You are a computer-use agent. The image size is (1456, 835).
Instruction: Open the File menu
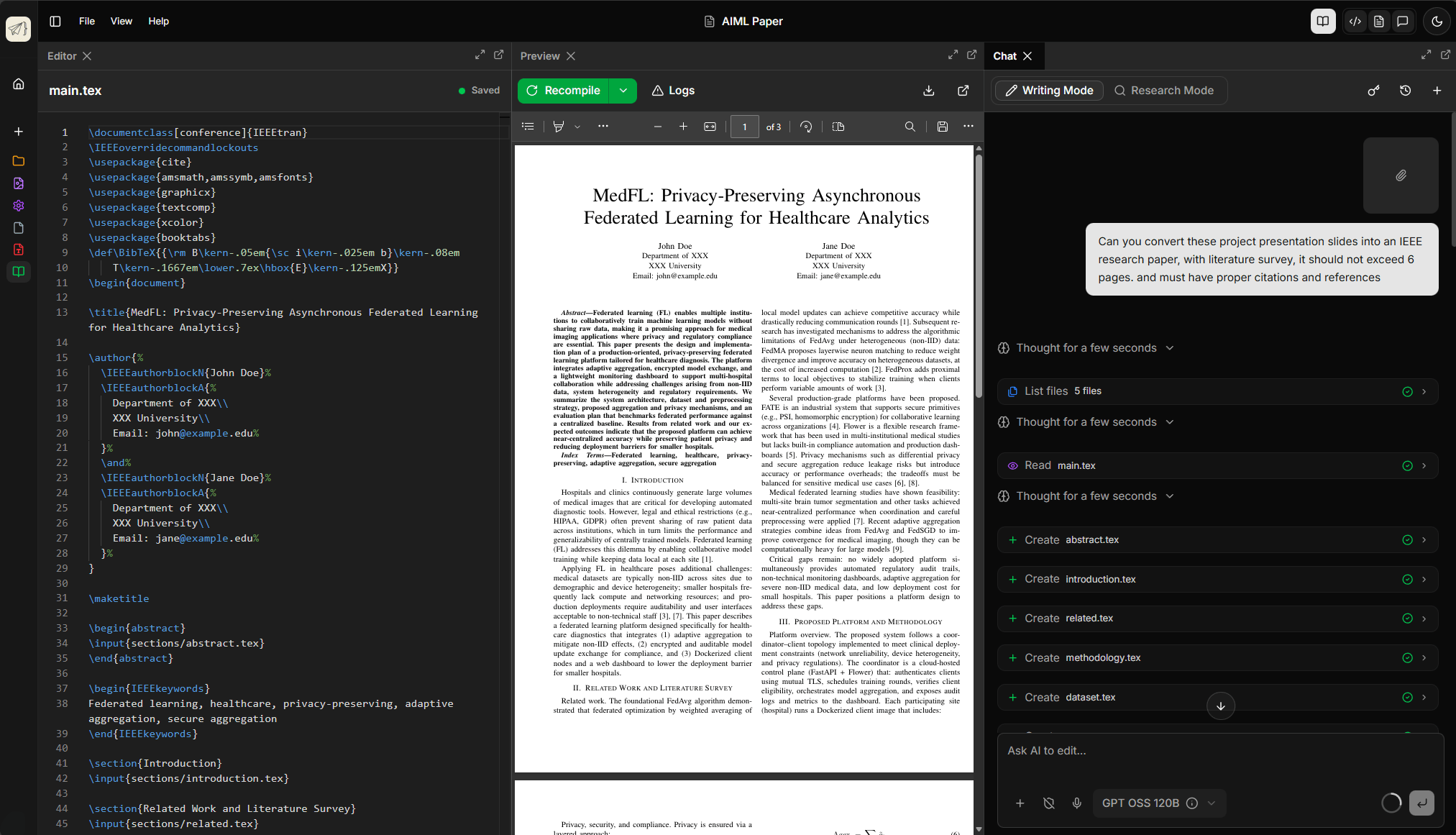tap(86, 22)
